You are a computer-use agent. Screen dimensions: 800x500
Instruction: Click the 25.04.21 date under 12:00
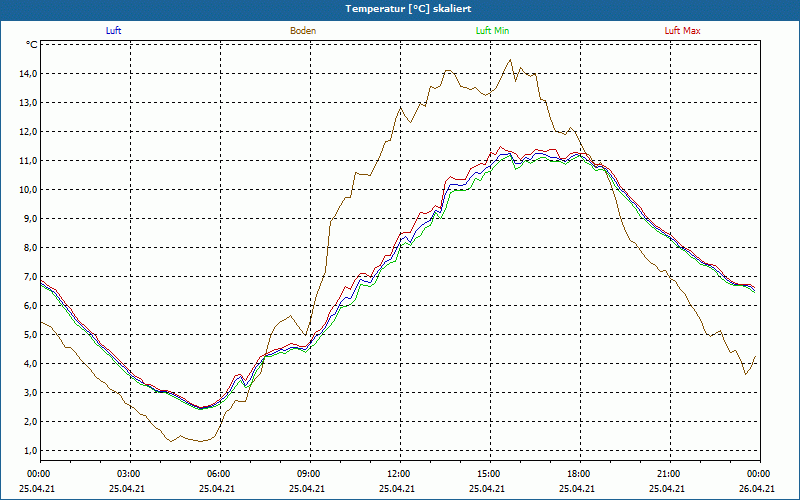pyautogui.click(x=397, y=488)
